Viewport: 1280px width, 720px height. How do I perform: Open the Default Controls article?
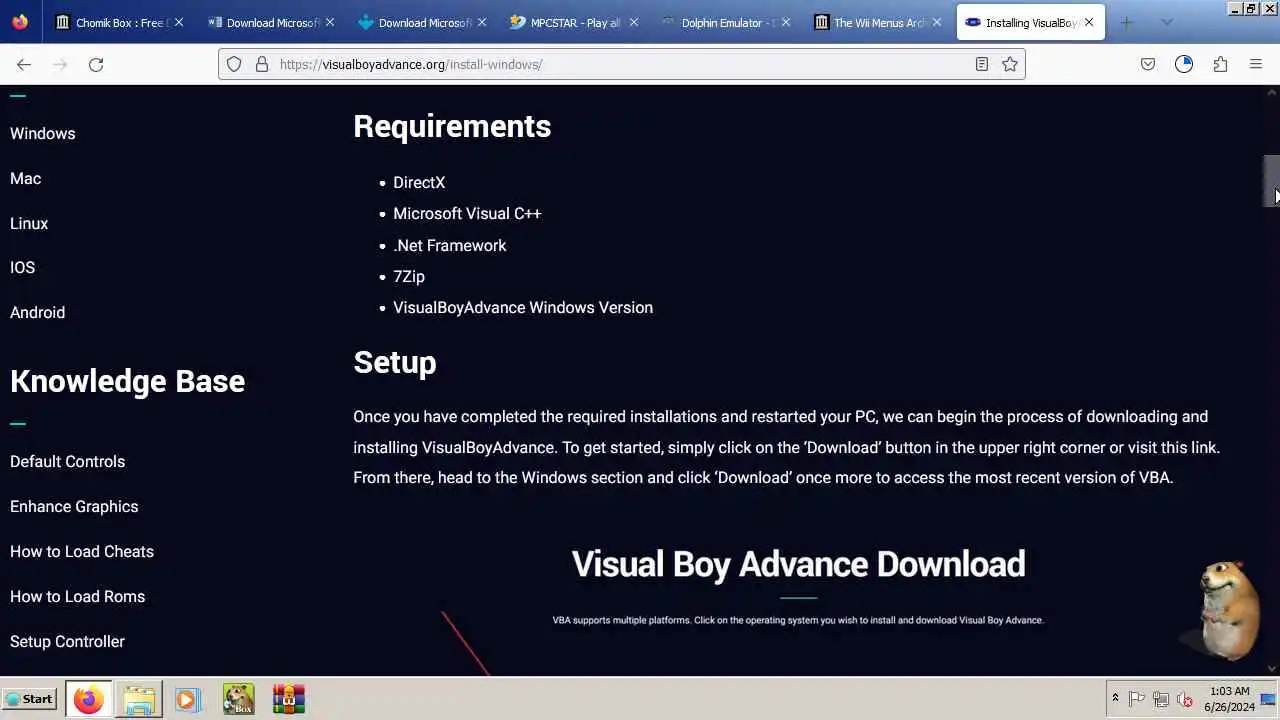click(x=68, y=461)
